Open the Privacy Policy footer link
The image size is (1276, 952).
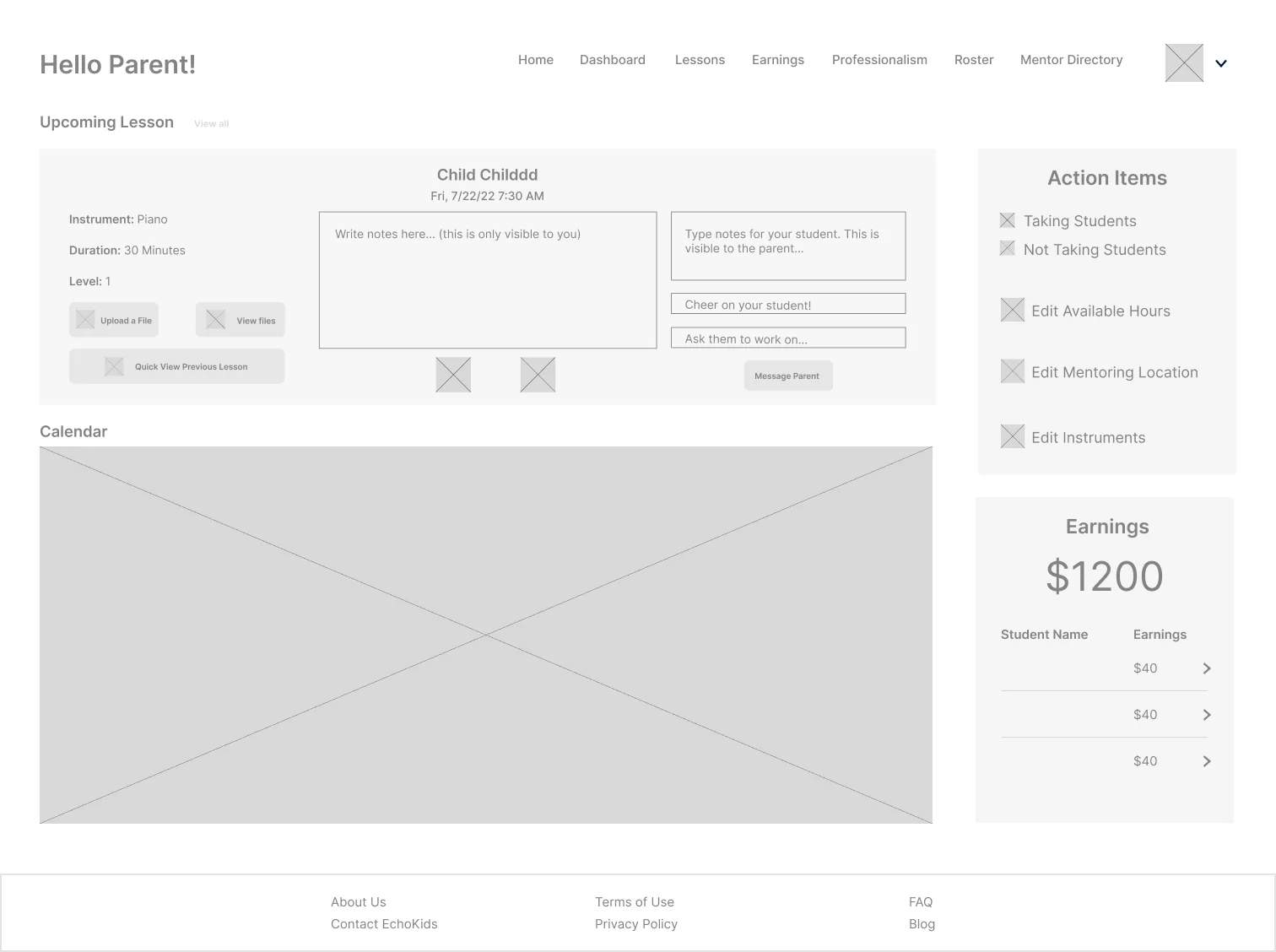tap(636, 924)
